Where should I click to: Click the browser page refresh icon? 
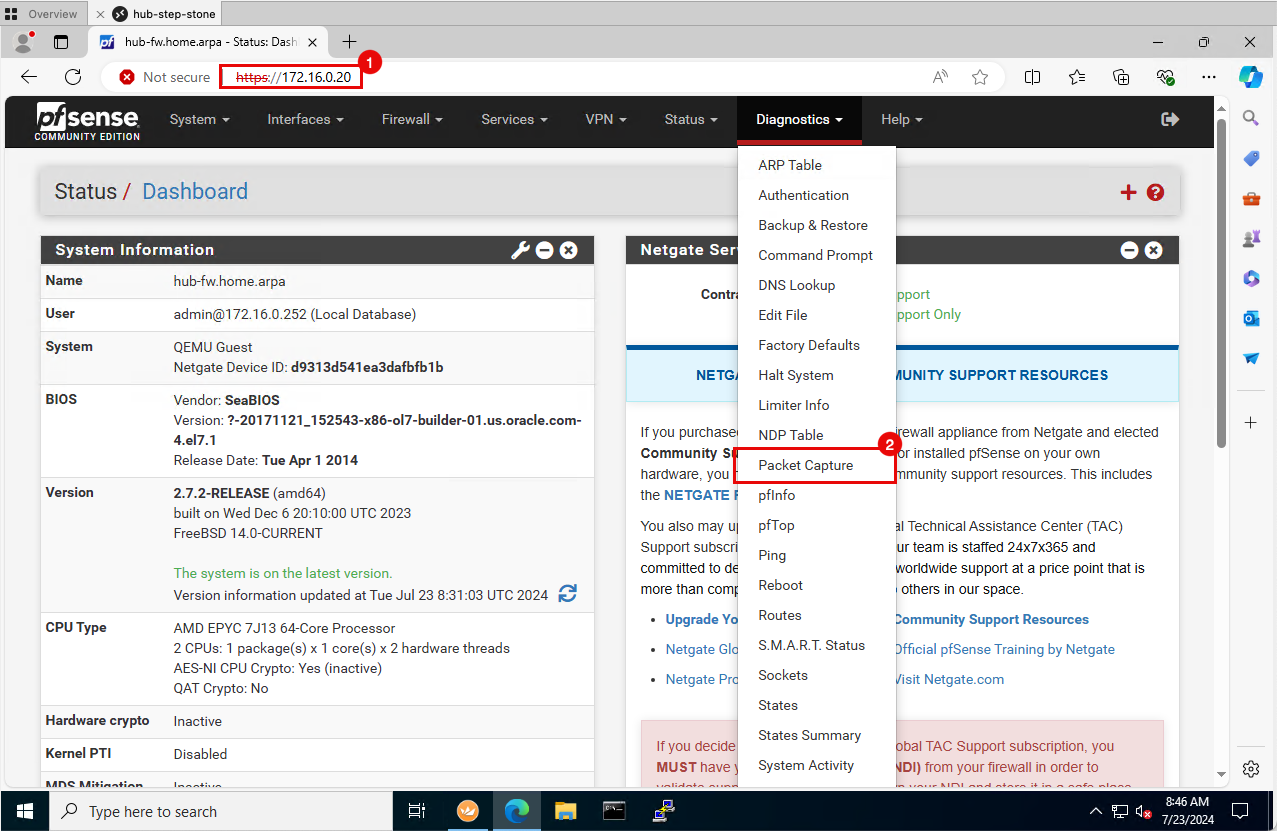point(73,77)
